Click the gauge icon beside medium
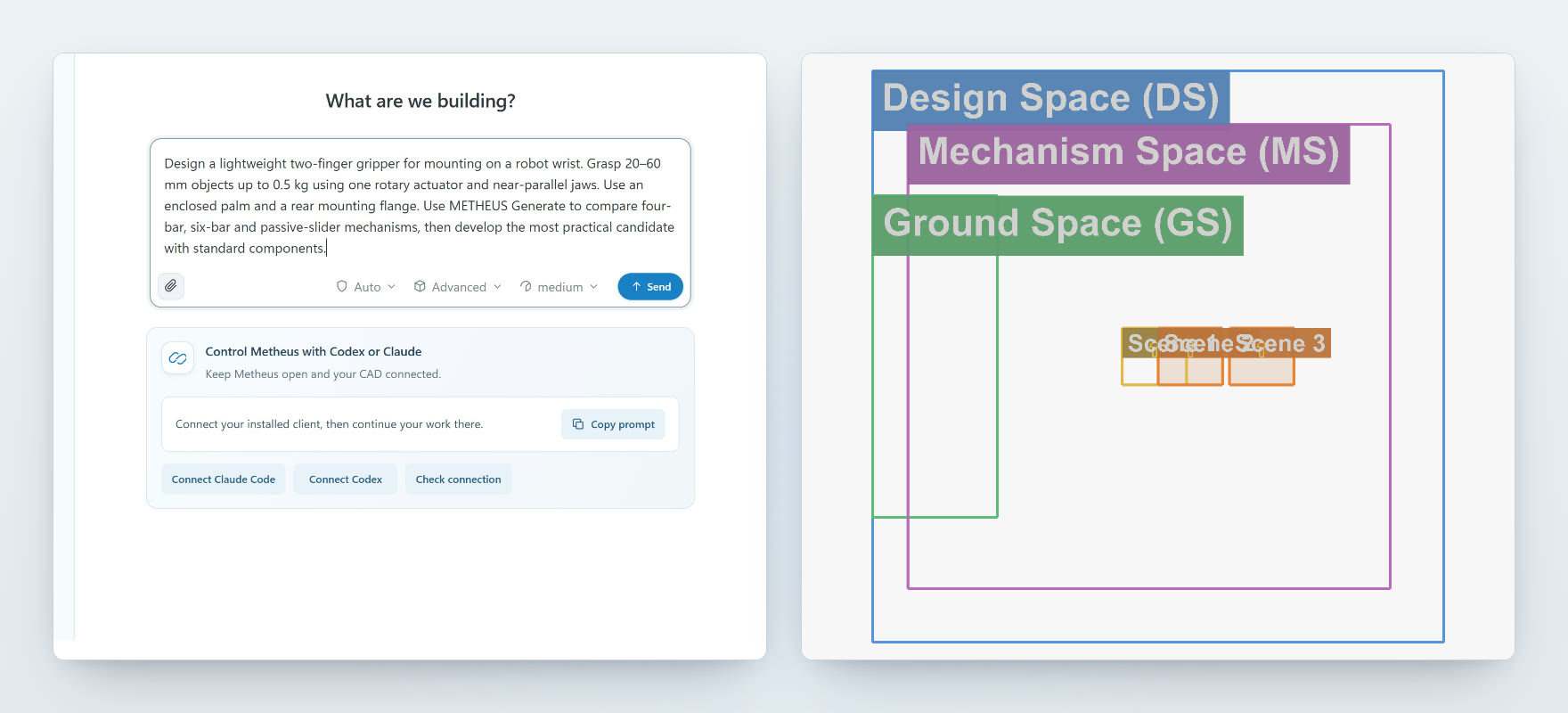 click(526, 286)
